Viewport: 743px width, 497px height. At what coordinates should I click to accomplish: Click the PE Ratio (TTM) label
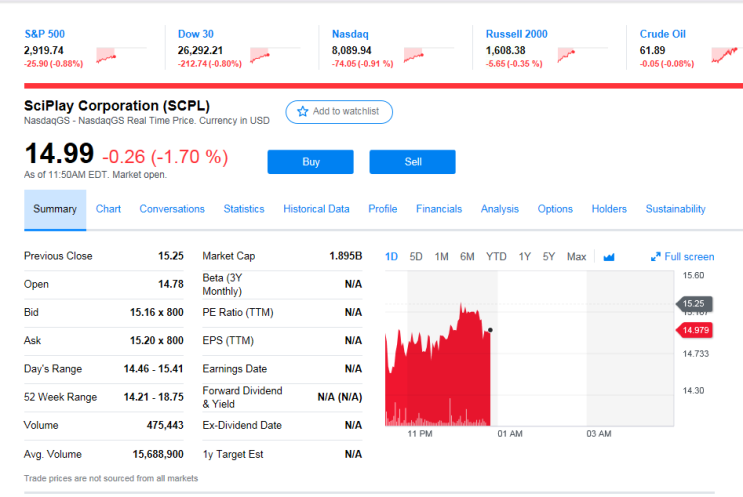click(x=238, y=313)
